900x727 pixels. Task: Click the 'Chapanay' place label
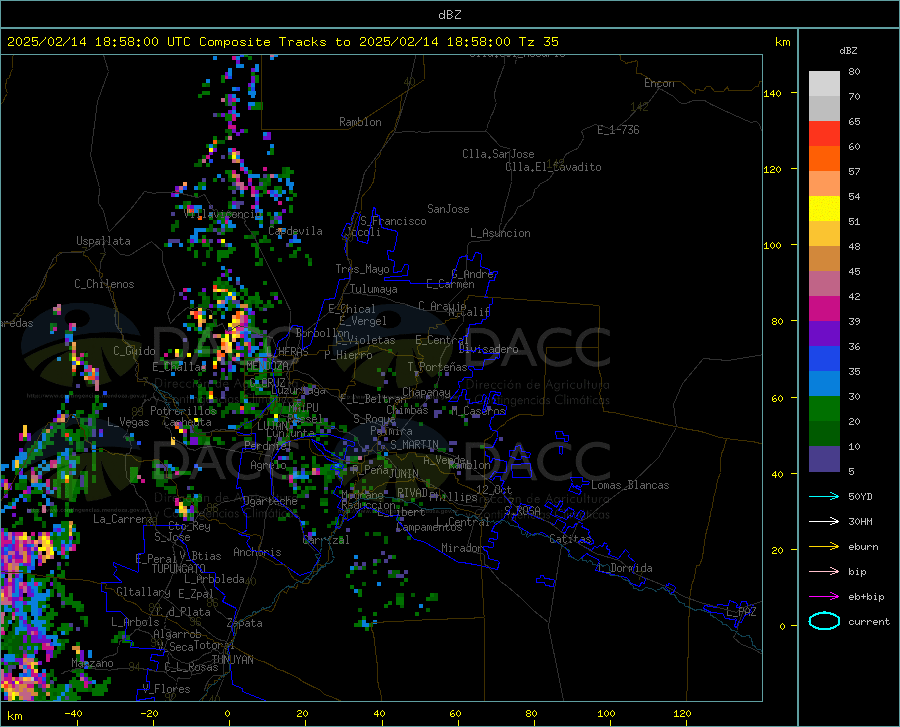(x=426, y=392)
